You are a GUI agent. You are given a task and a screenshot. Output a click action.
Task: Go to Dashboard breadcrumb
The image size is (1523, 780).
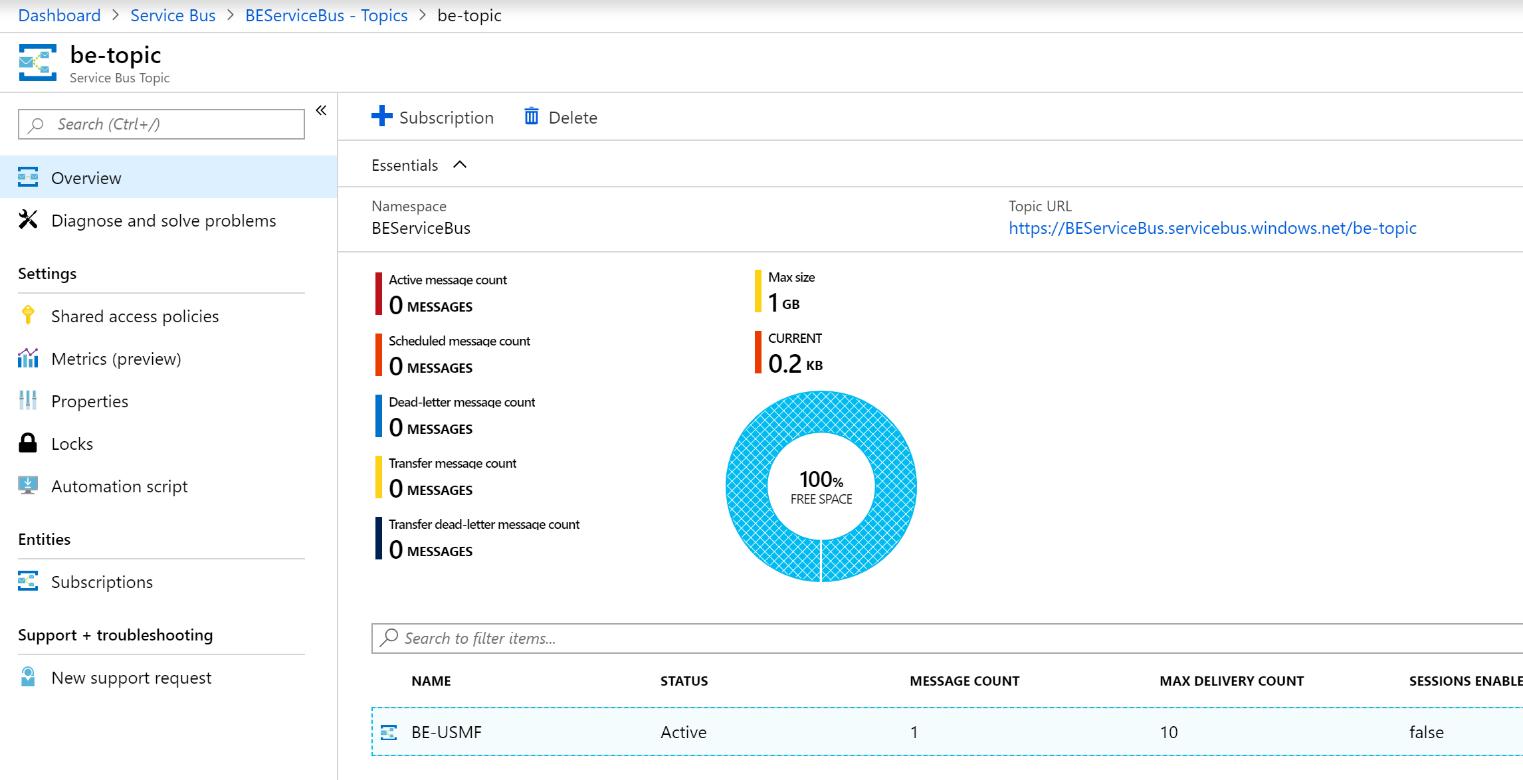point(60,15)
